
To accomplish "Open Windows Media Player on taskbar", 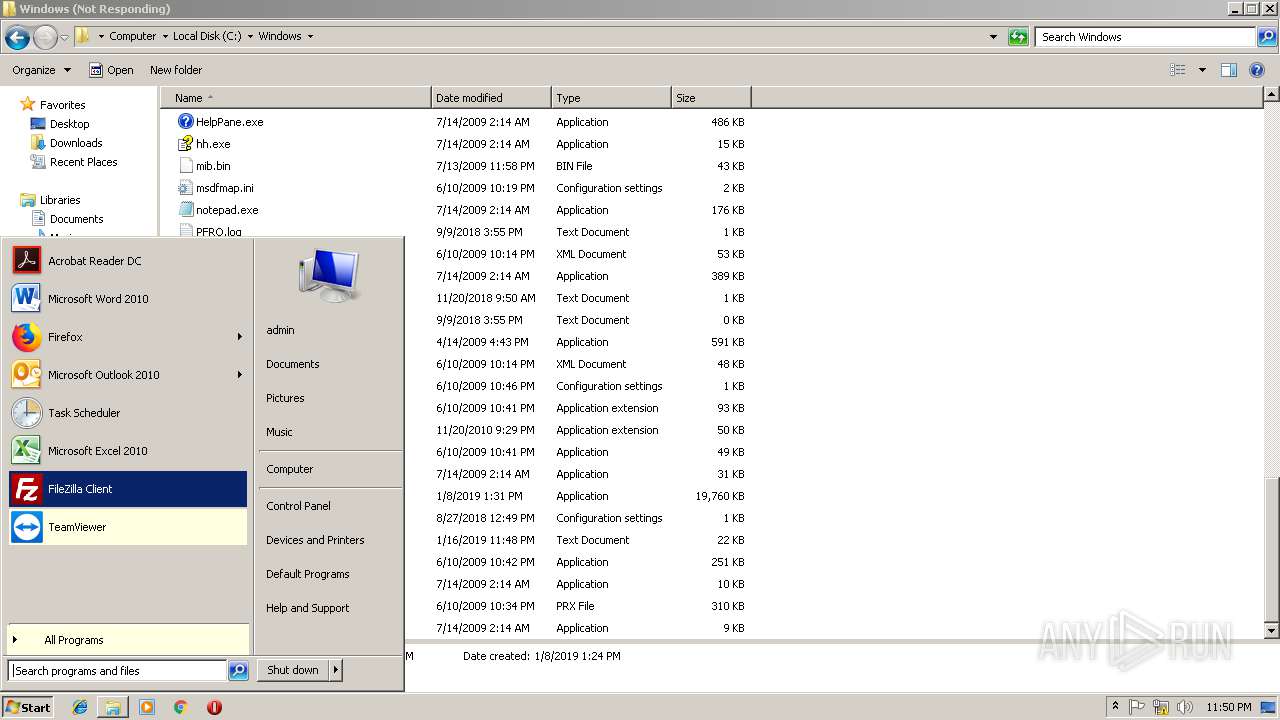I will 147,707.
